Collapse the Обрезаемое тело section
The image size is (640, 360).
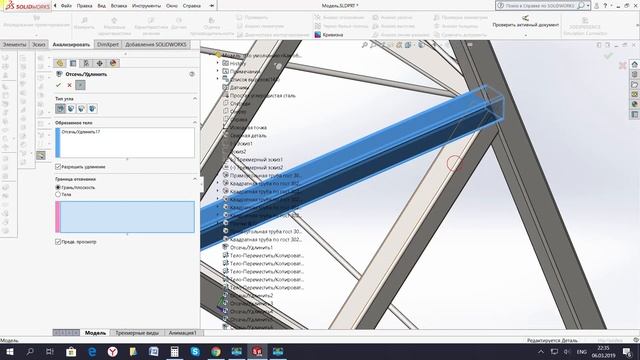[195, 122]
